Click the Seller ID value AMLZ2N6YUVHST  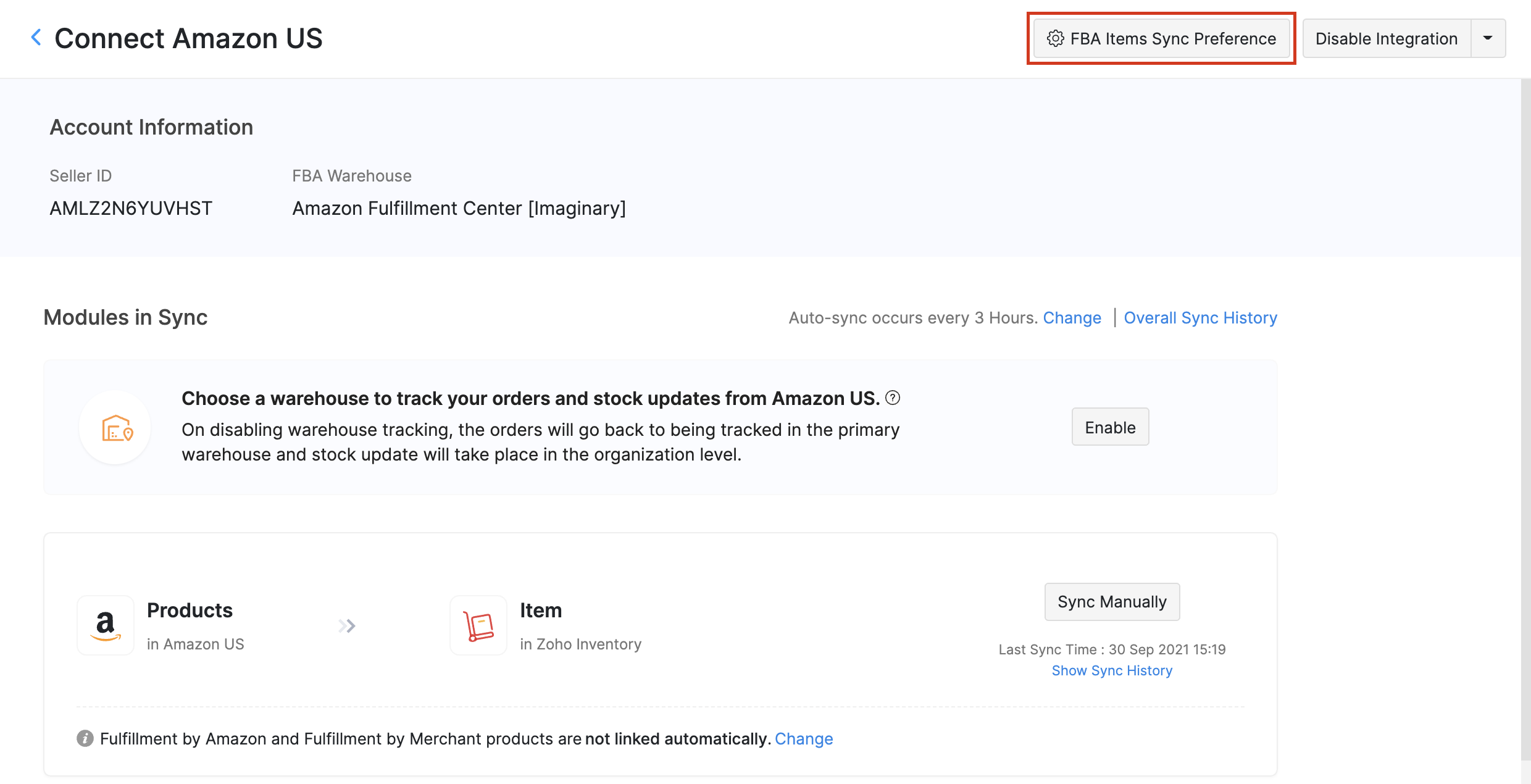click(131, 209)
